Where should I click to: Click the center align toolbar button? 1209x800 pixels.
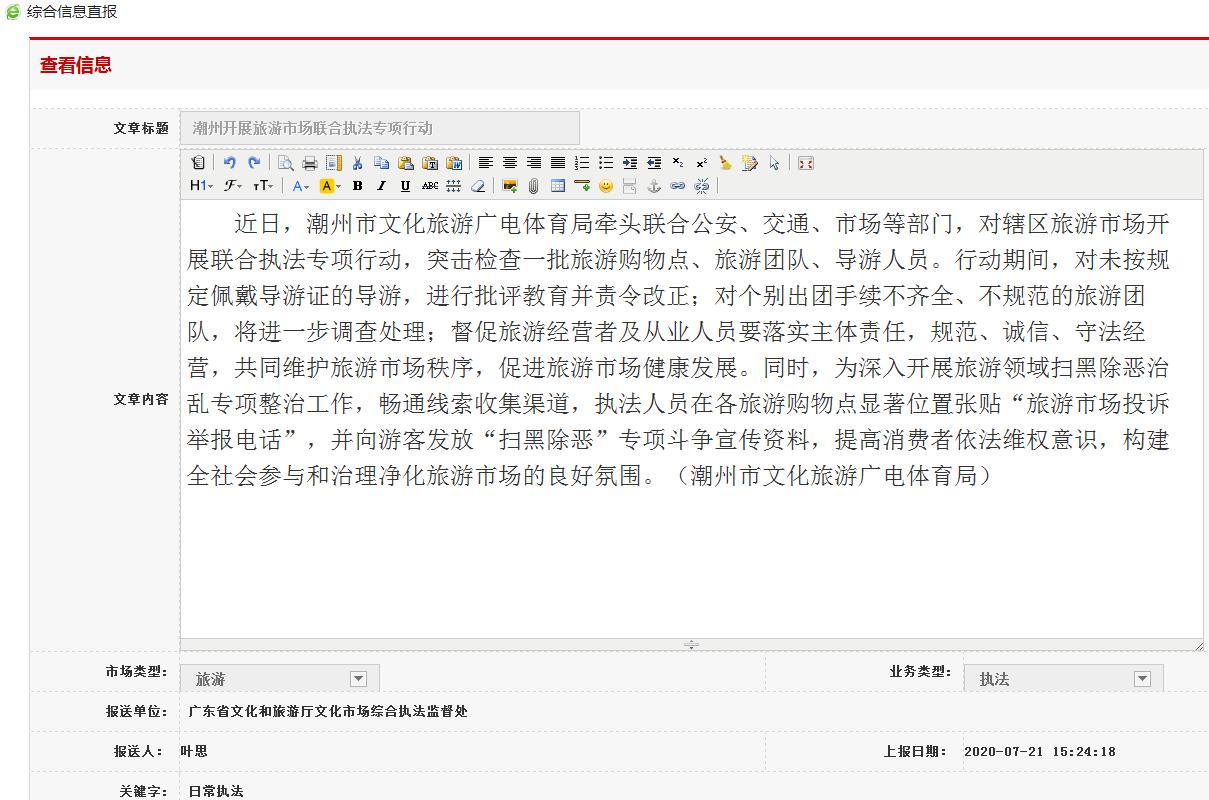coord(510,163)
